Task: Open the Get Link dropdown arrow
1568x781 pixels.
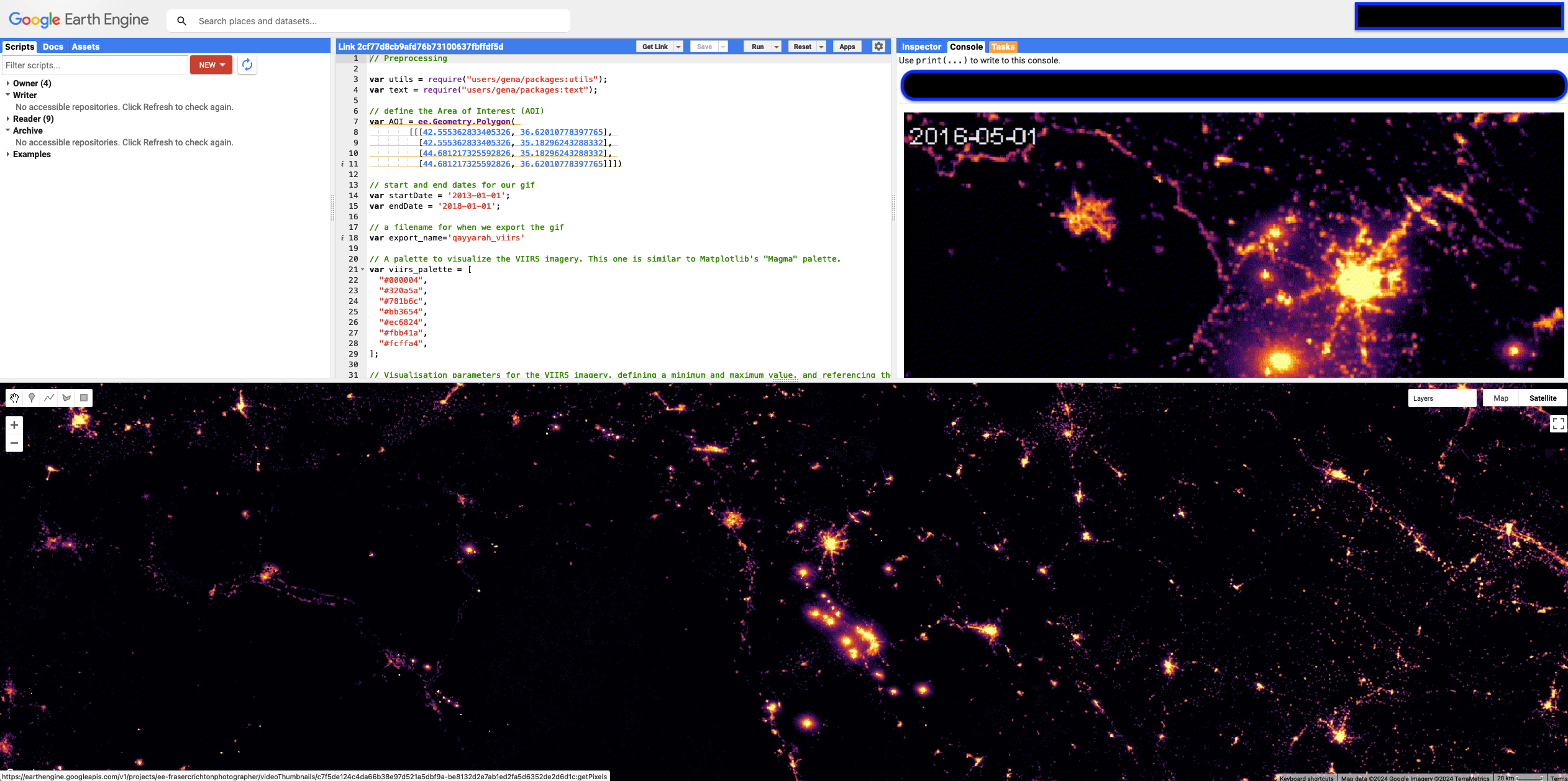Action: (678, 47)
